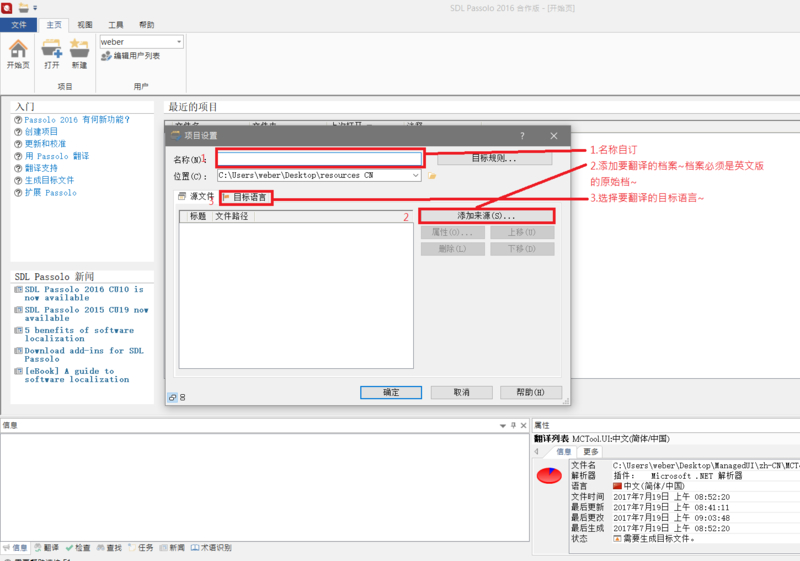The image size is (800, 561).
Task: Open the 更新和校准 help link
Action: [45, 144]
